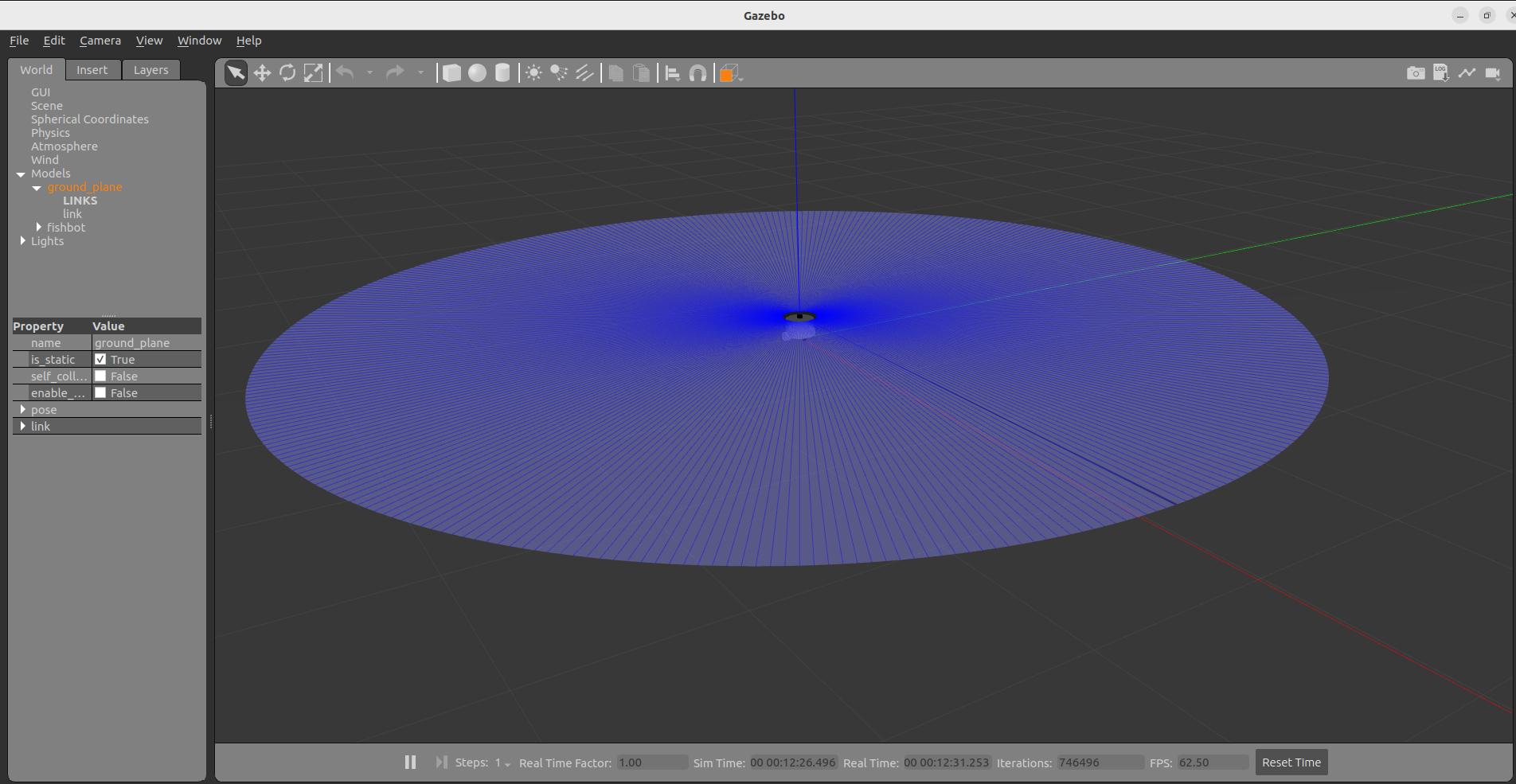The width and height of the screenshot is (1516, 784).
Task: Add a directional light
Action: 584,73
